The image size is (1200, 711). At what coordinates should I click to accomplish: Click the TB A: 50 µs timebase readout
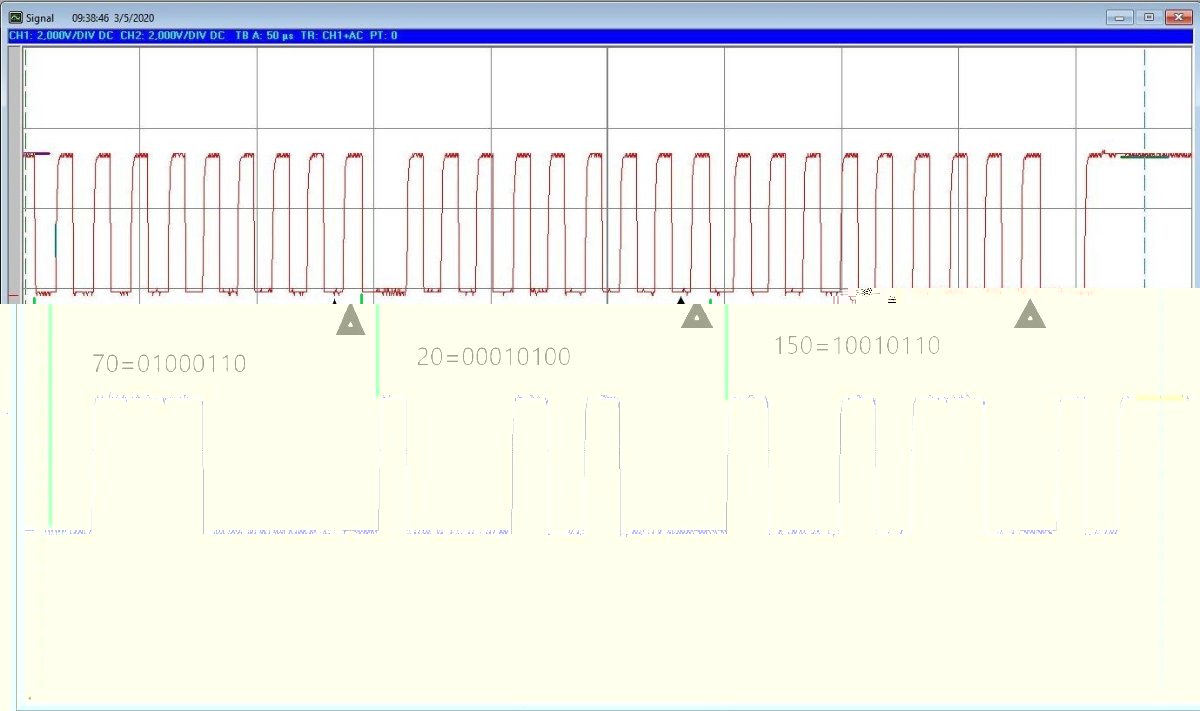(265, 36)
